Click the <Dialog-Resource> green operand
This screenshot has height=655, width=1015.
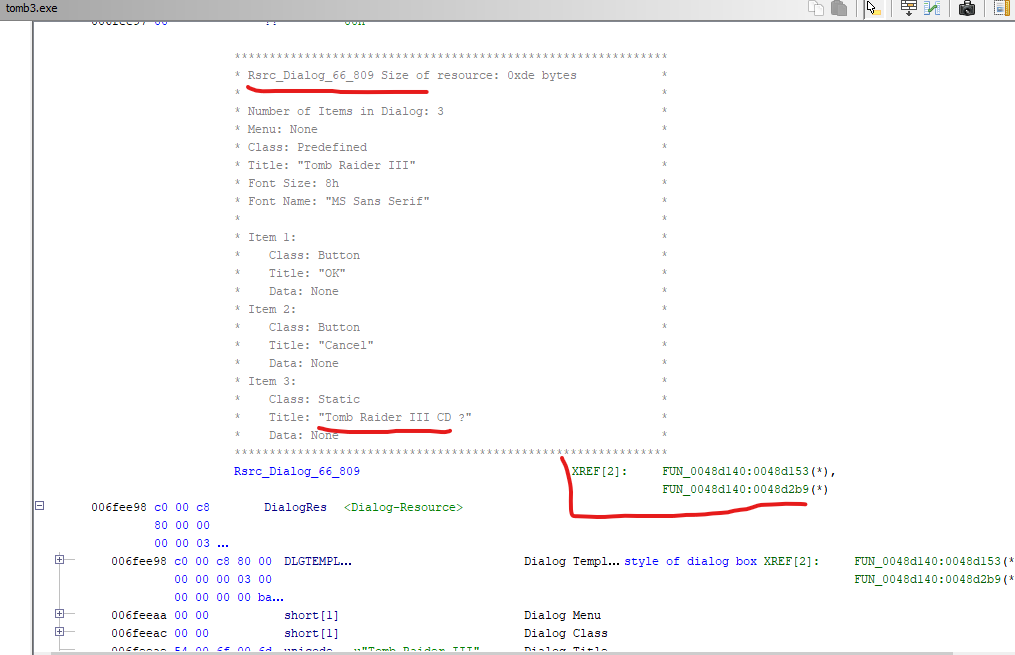pyautogui.click(x=403, y=507)
